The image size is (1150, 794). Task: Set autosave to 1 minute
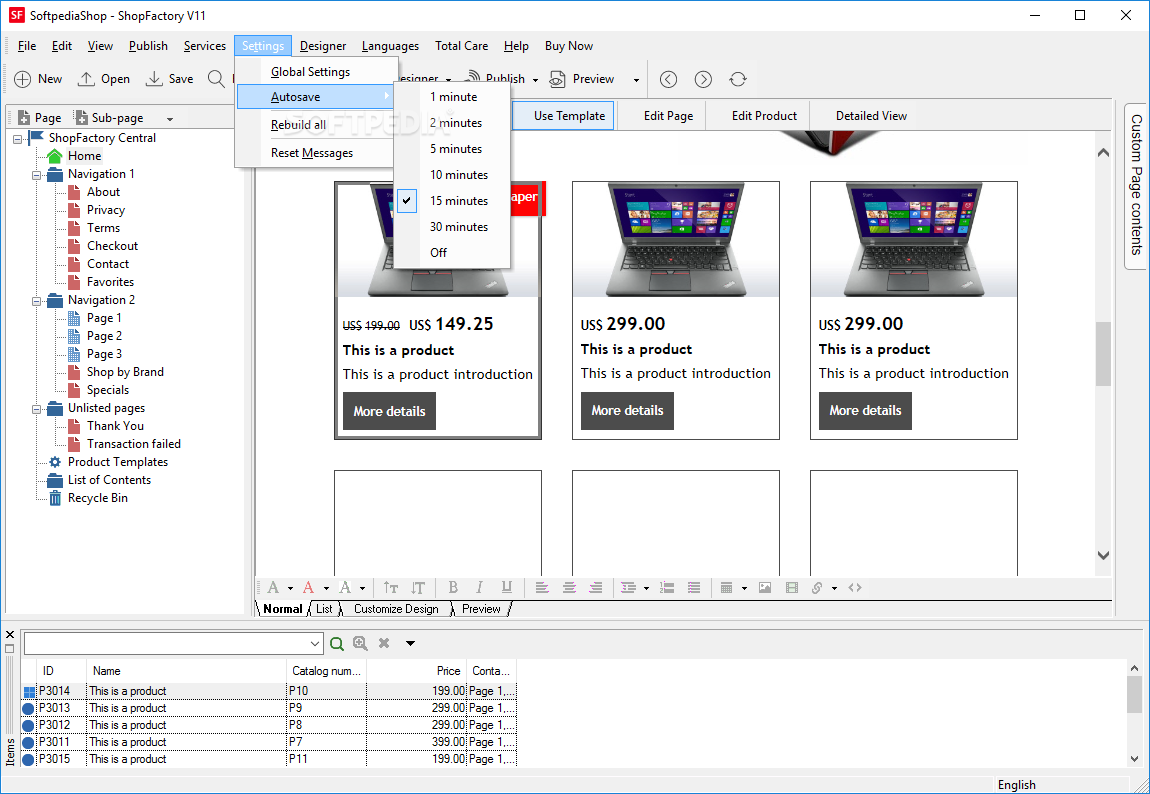[x=452, y=97]
